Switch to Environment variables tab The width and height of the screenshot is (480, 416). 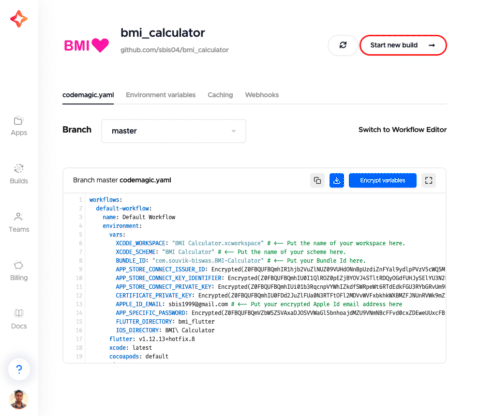[x=161, y=95]
